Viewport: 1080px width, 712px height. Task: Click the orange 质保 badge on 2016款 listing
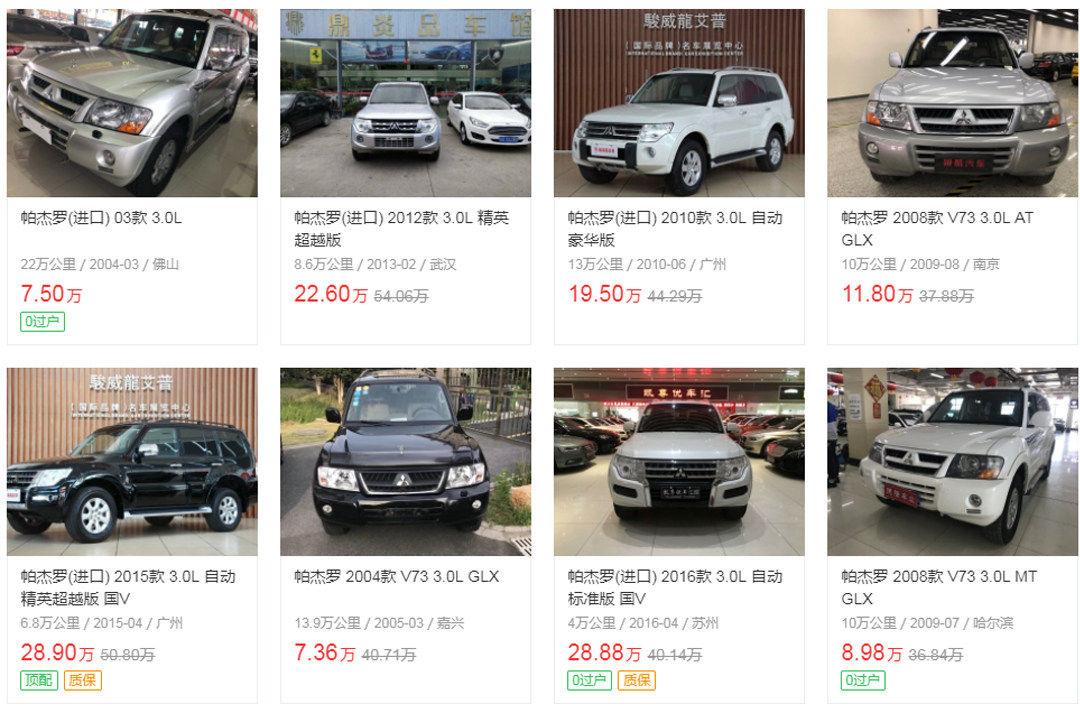tap(636, 680)
